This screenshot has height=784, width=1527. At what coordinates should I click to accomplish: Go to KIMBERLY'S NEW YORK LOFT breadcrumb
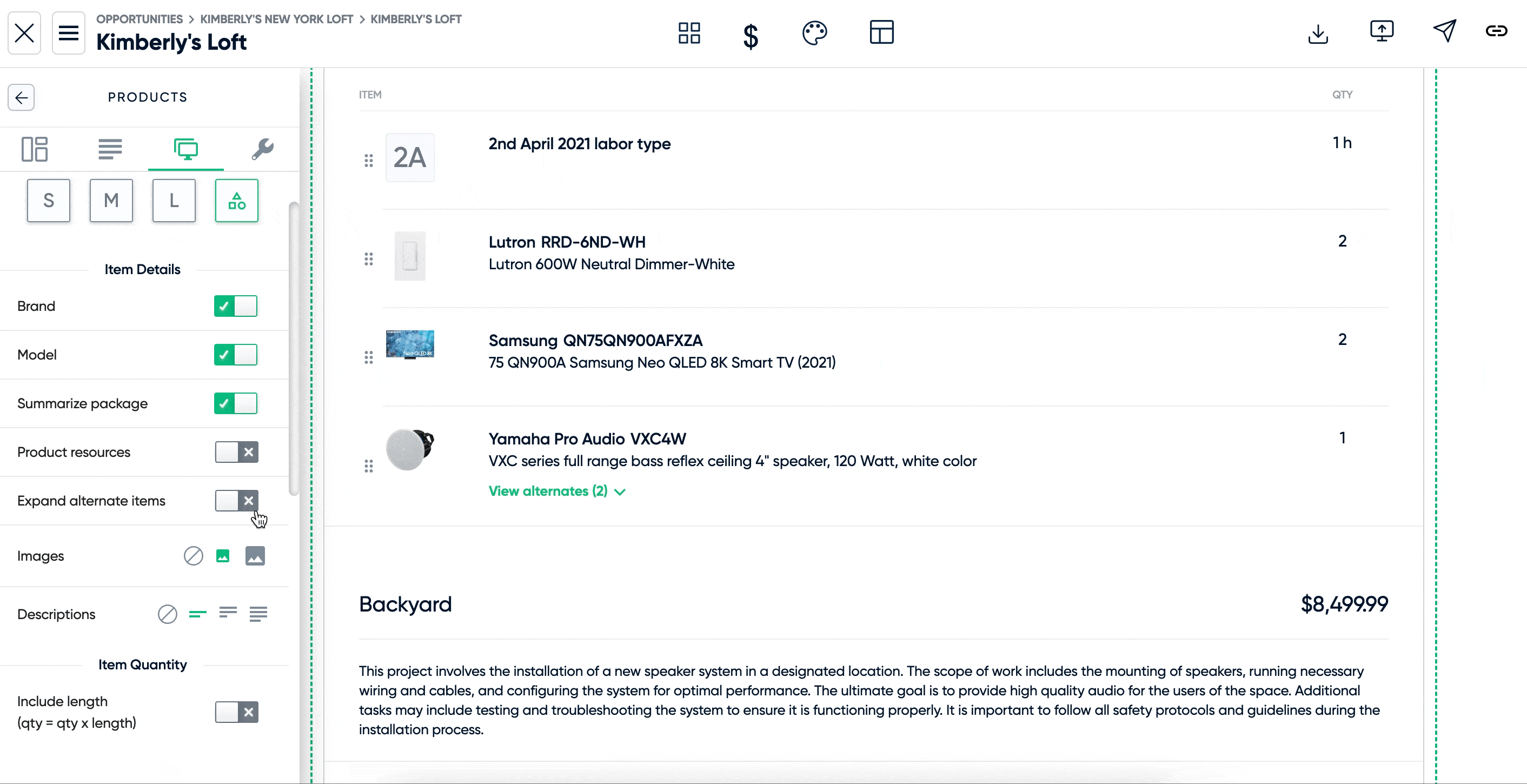[x=276, y=19]
